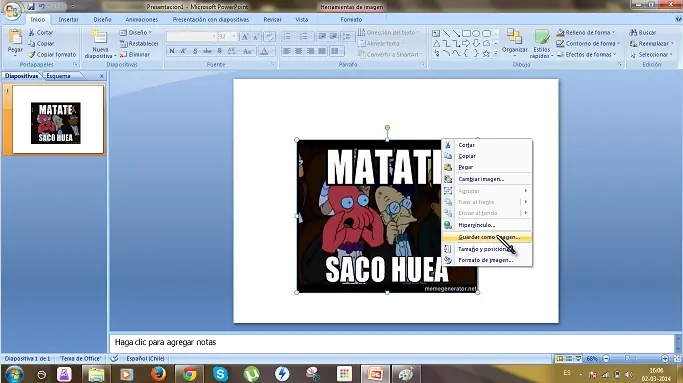Open the Animaciones ribbon tab

click(142, 20)
